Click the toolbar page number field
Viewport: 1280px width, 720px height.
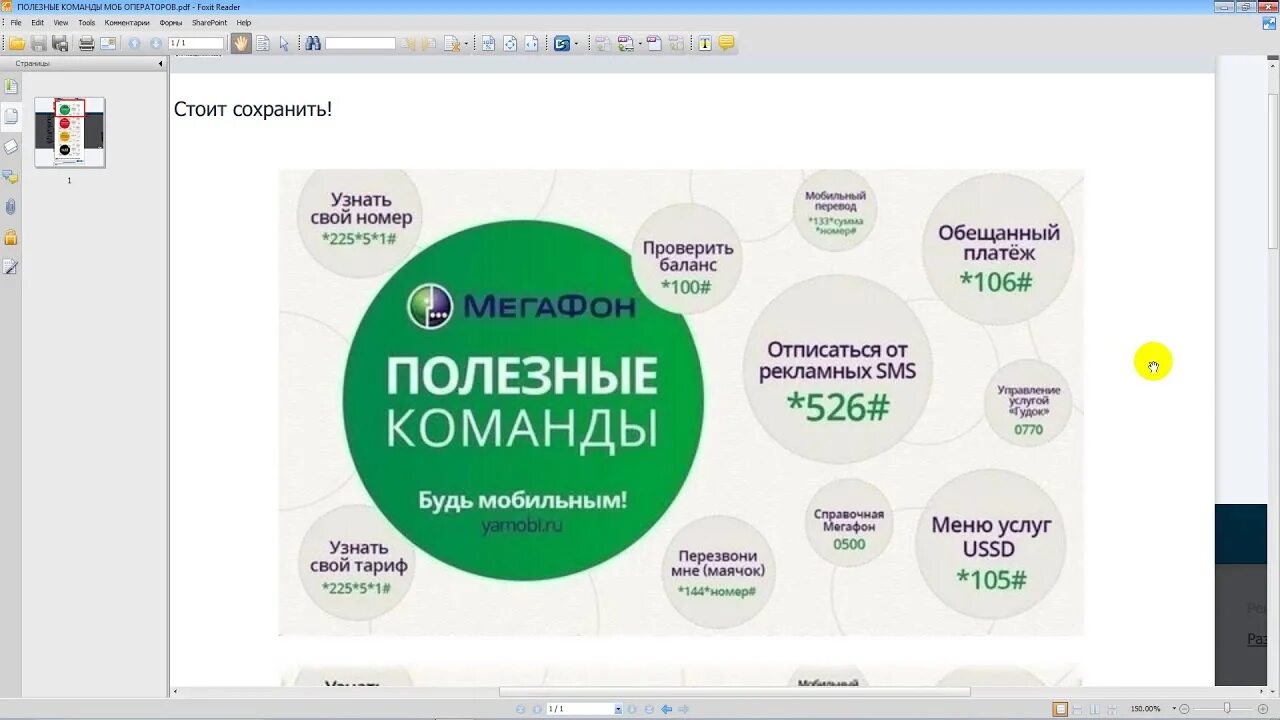click(196, 43)
